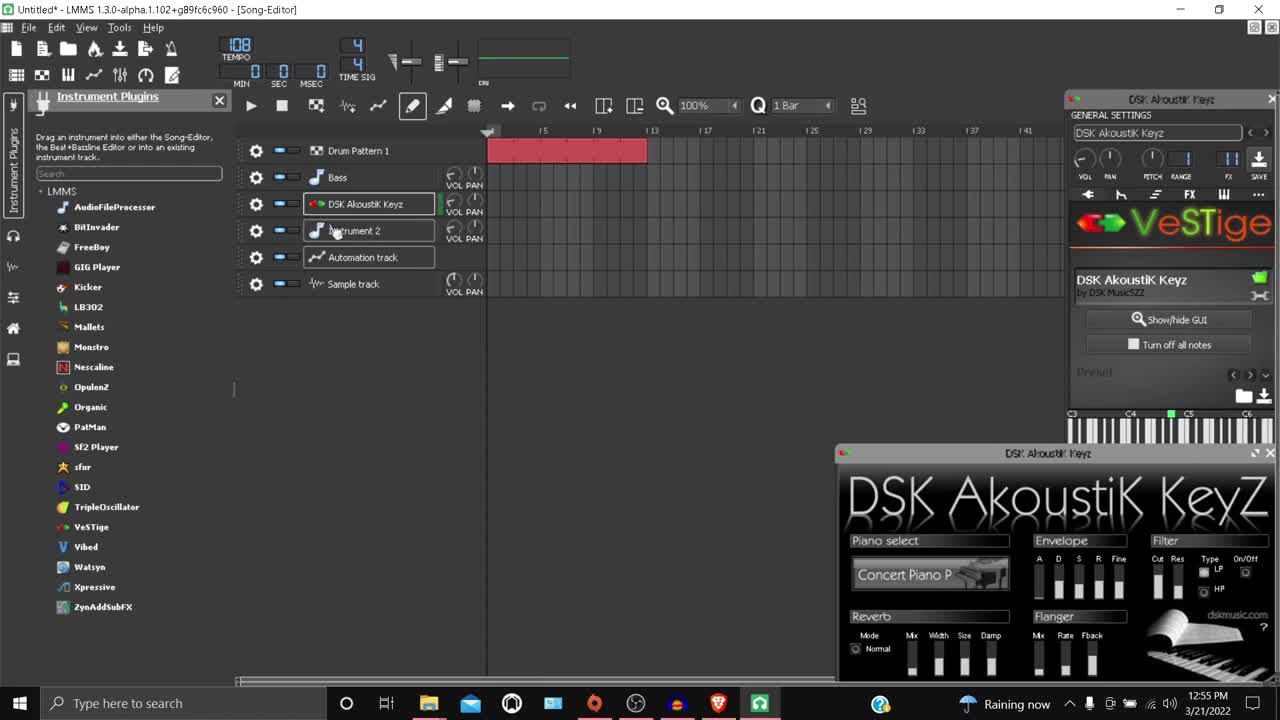This screenshot has height=720, width=1280.
Task: Open the View menu
Action: click(87, 28)
